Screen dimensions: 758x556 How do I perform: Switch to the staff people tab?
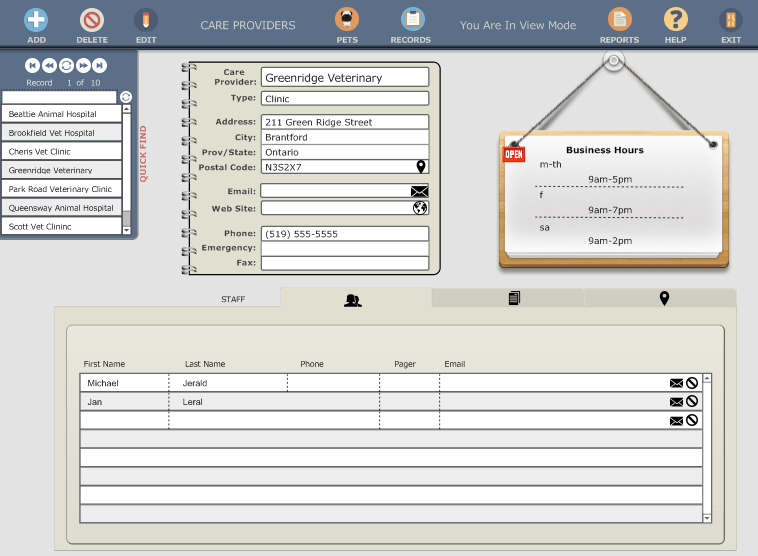(x=353, y=299)
